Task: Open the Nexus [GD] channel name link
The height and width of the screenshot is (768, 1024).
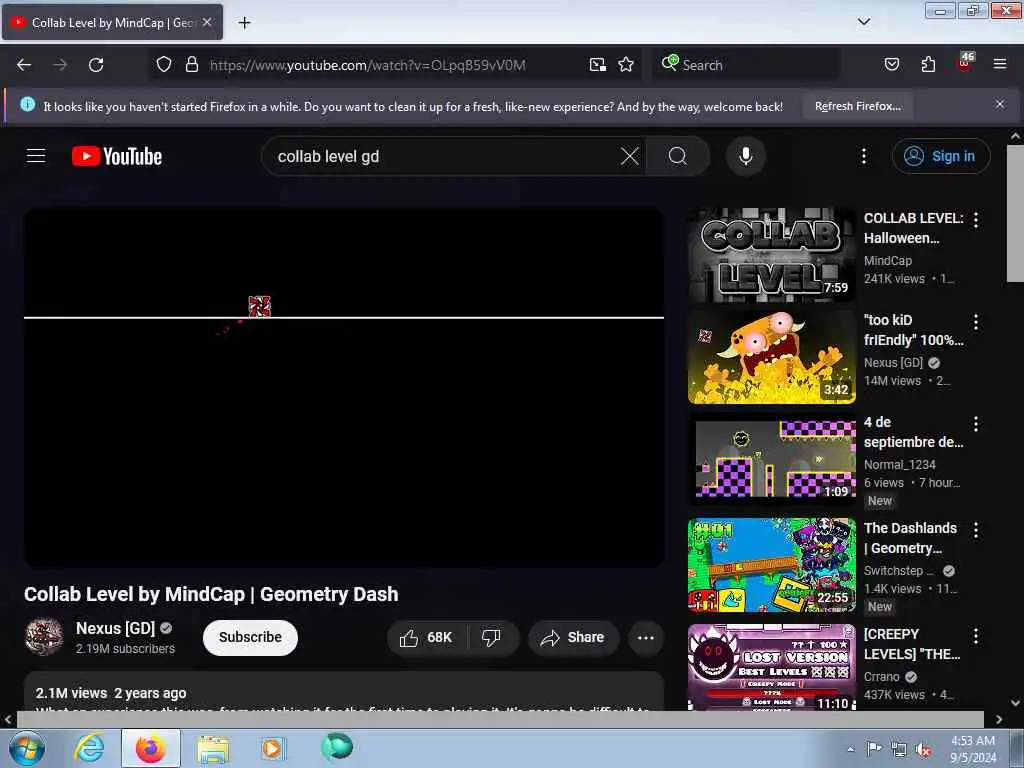Action: 116,628
